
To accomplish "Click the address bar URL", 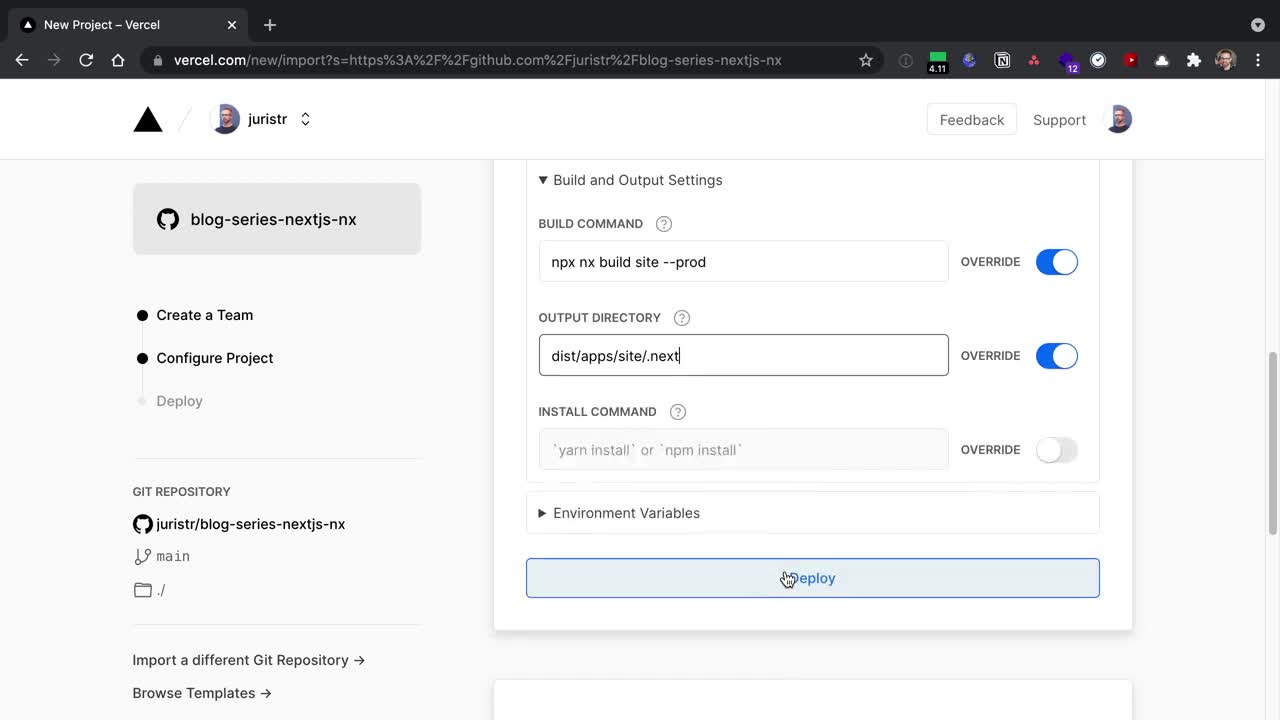I will 478,60.
